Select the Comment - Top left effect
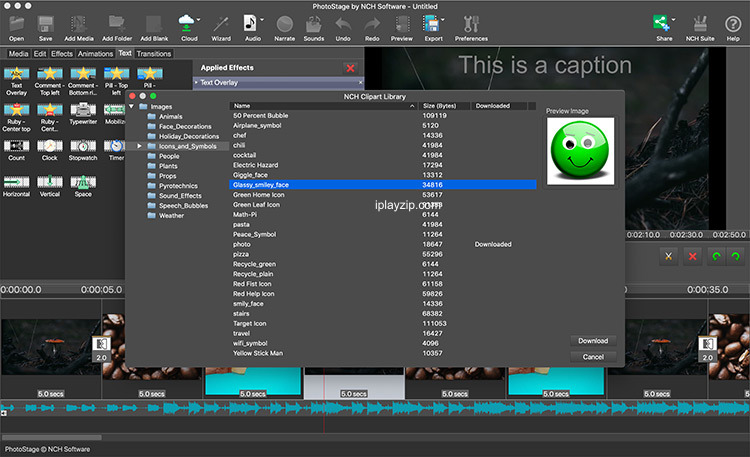Image resolution: width=750 pixels, height=457 pixels. 50,81
